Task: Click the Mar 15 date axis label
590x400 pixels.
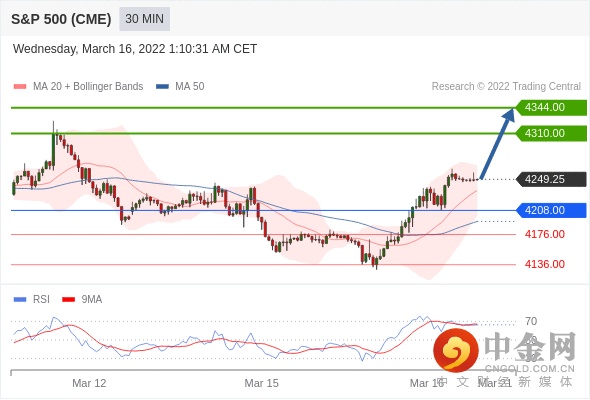Action: point(262,383)
